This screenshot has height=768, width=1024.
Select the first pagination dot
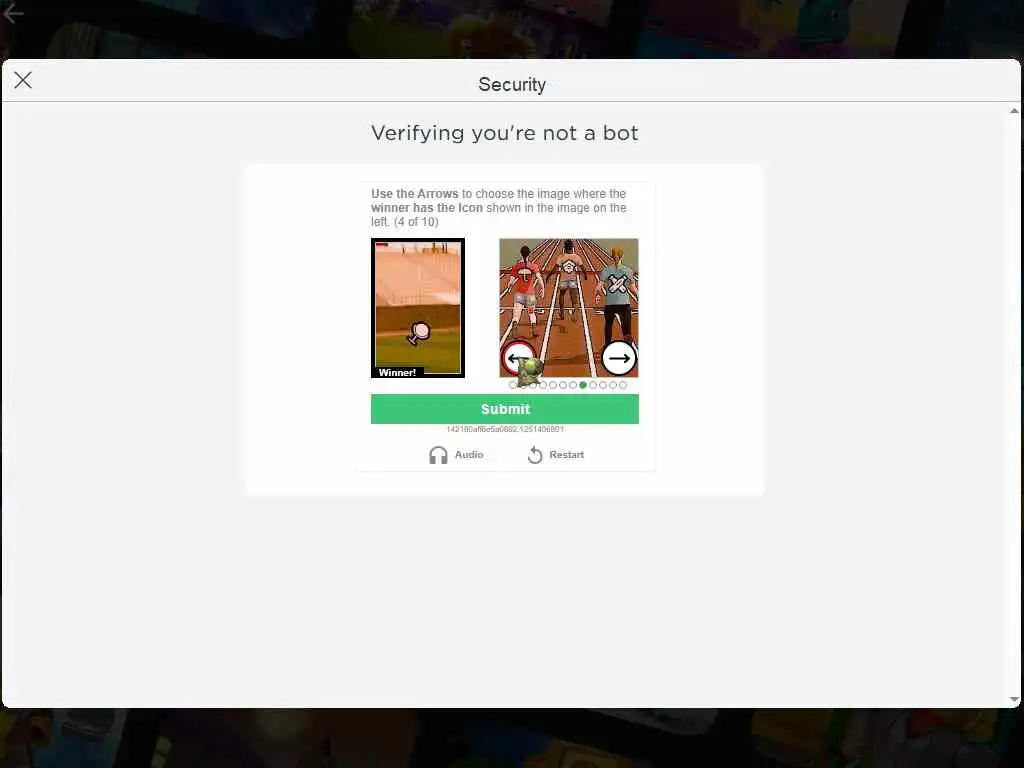[x=513, y=385]
